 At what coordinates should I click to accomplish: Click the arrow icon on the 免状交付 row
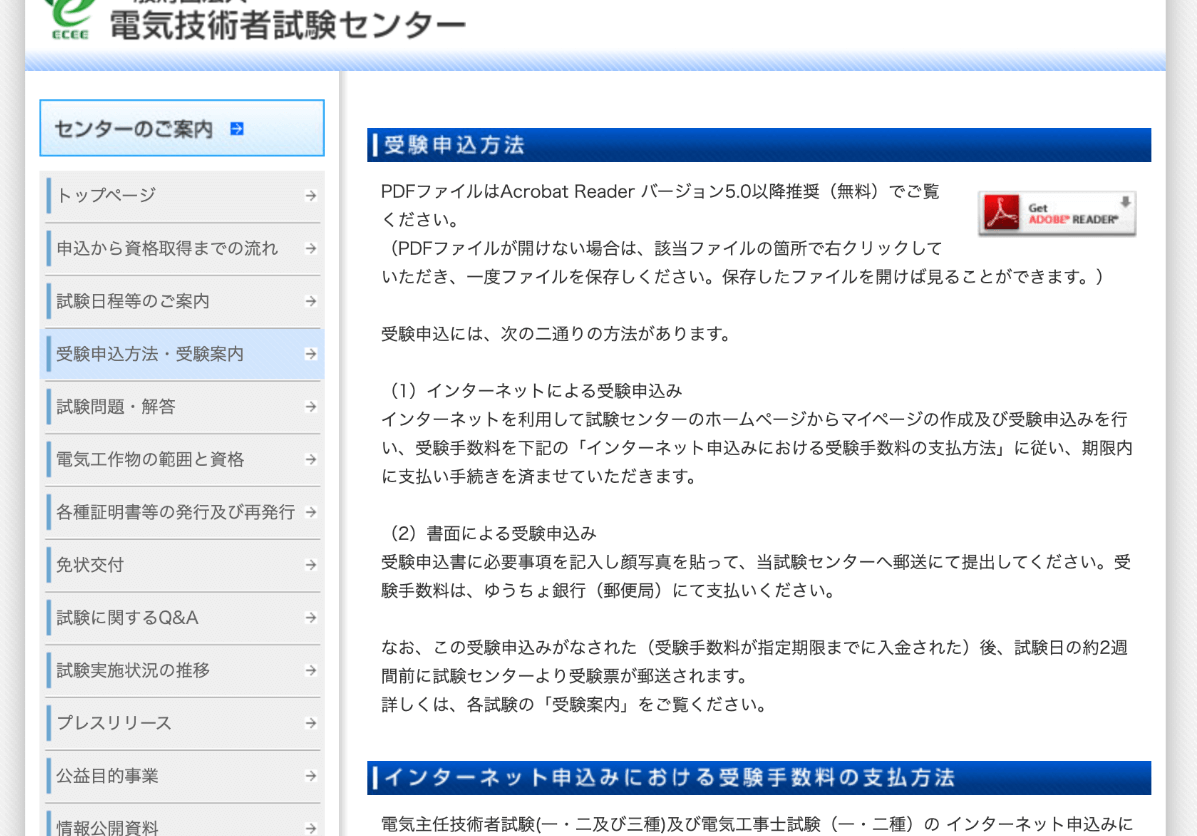pyautogui.click(x=311, y=564)
